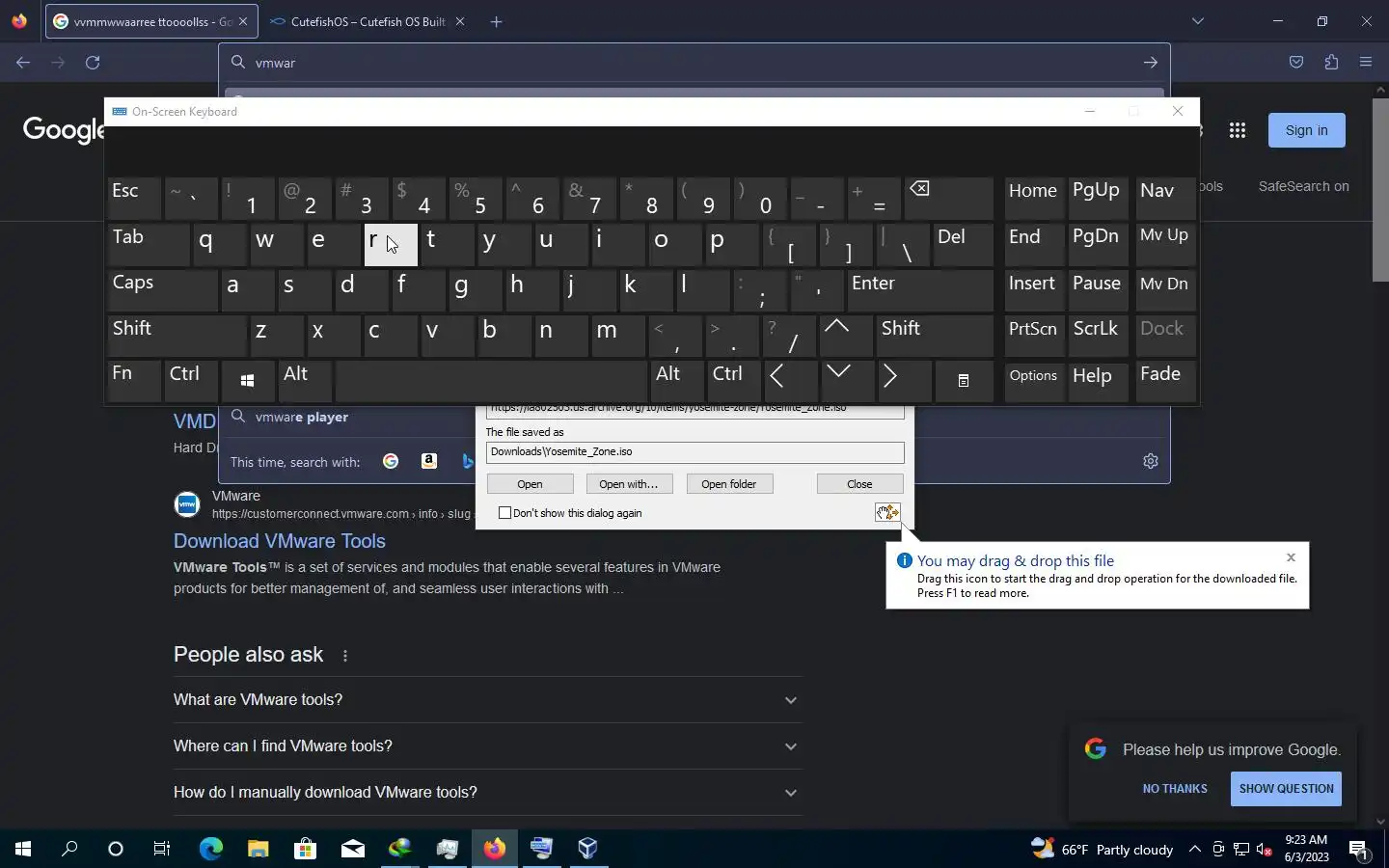This screenshot has width=1389, height=868.
Task: Click the Open button in the download dialog
Action: tap(530, 484)
